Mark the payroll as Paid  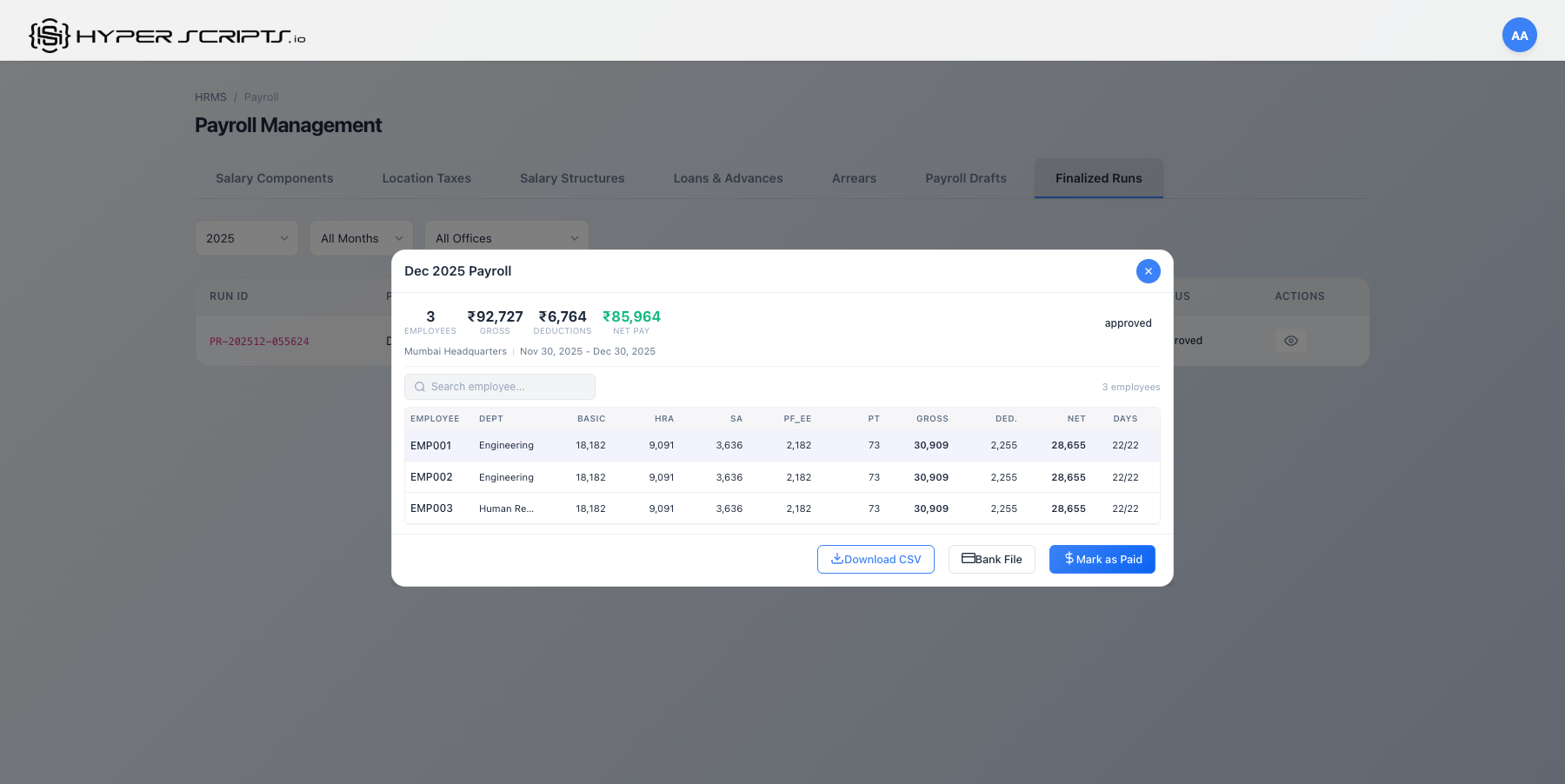pyautogui.click(x=1102, y=560)
